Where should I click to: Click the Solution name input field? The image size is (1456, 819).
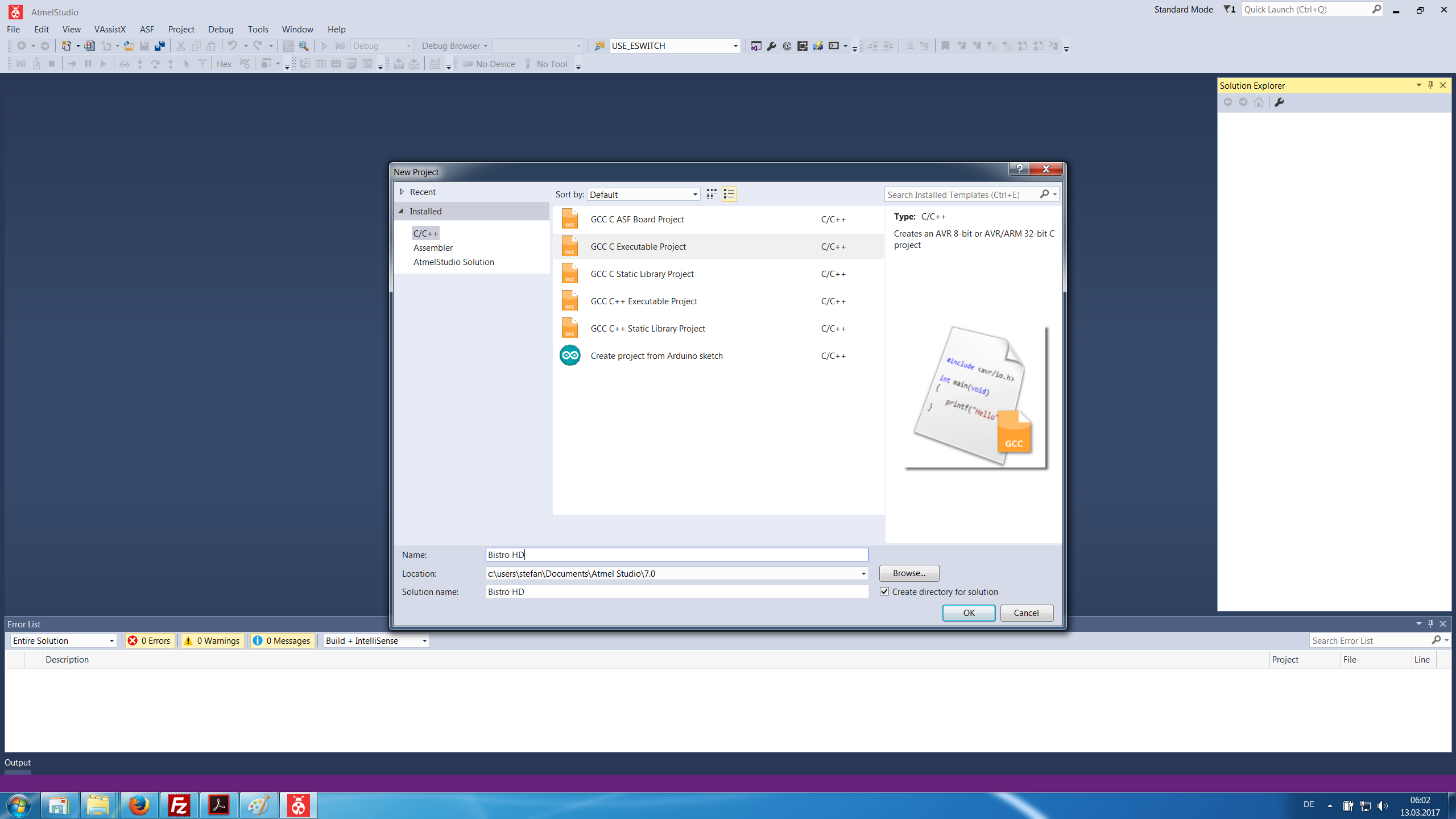(677, 591)
